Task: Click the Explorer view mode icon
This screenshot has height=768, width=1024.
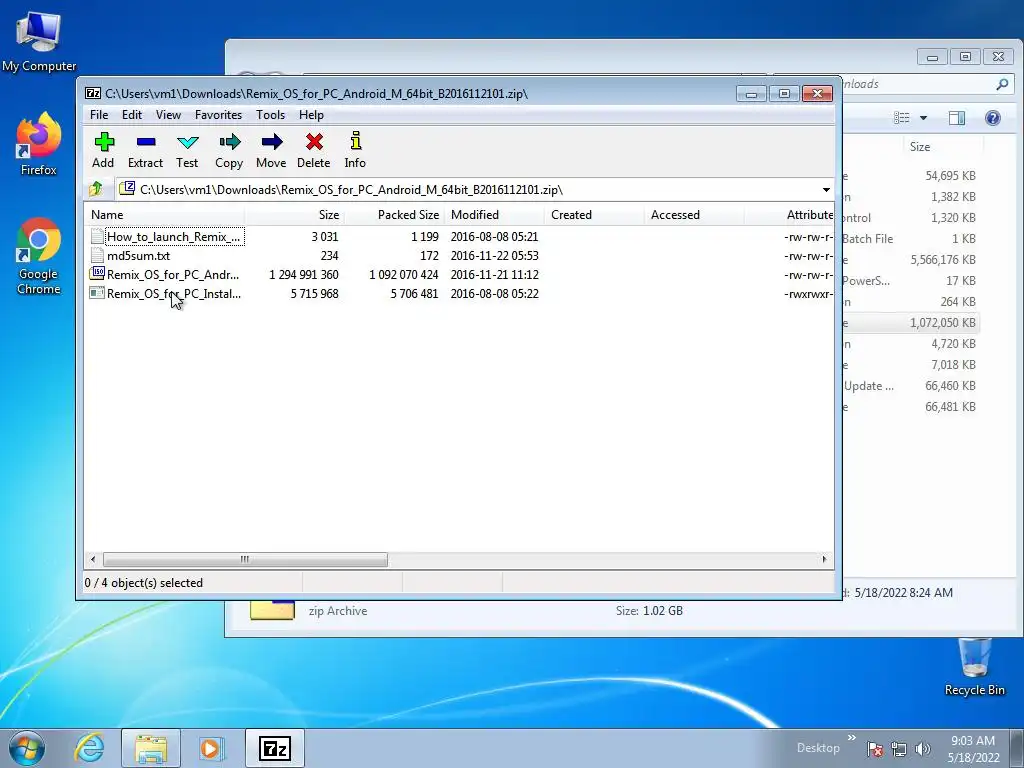Action: point(902,118)
